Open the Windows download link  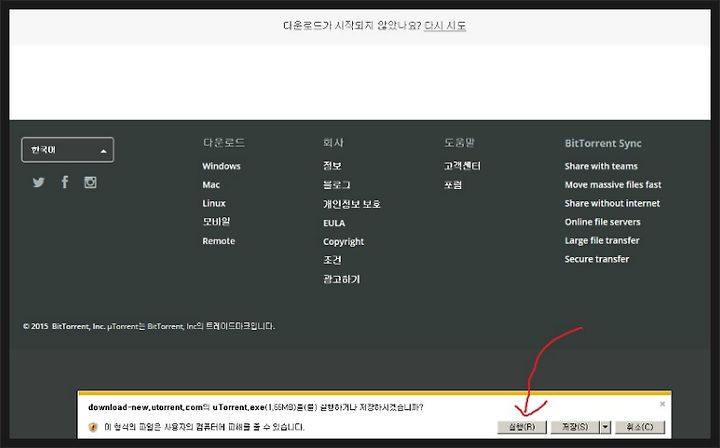221,166
